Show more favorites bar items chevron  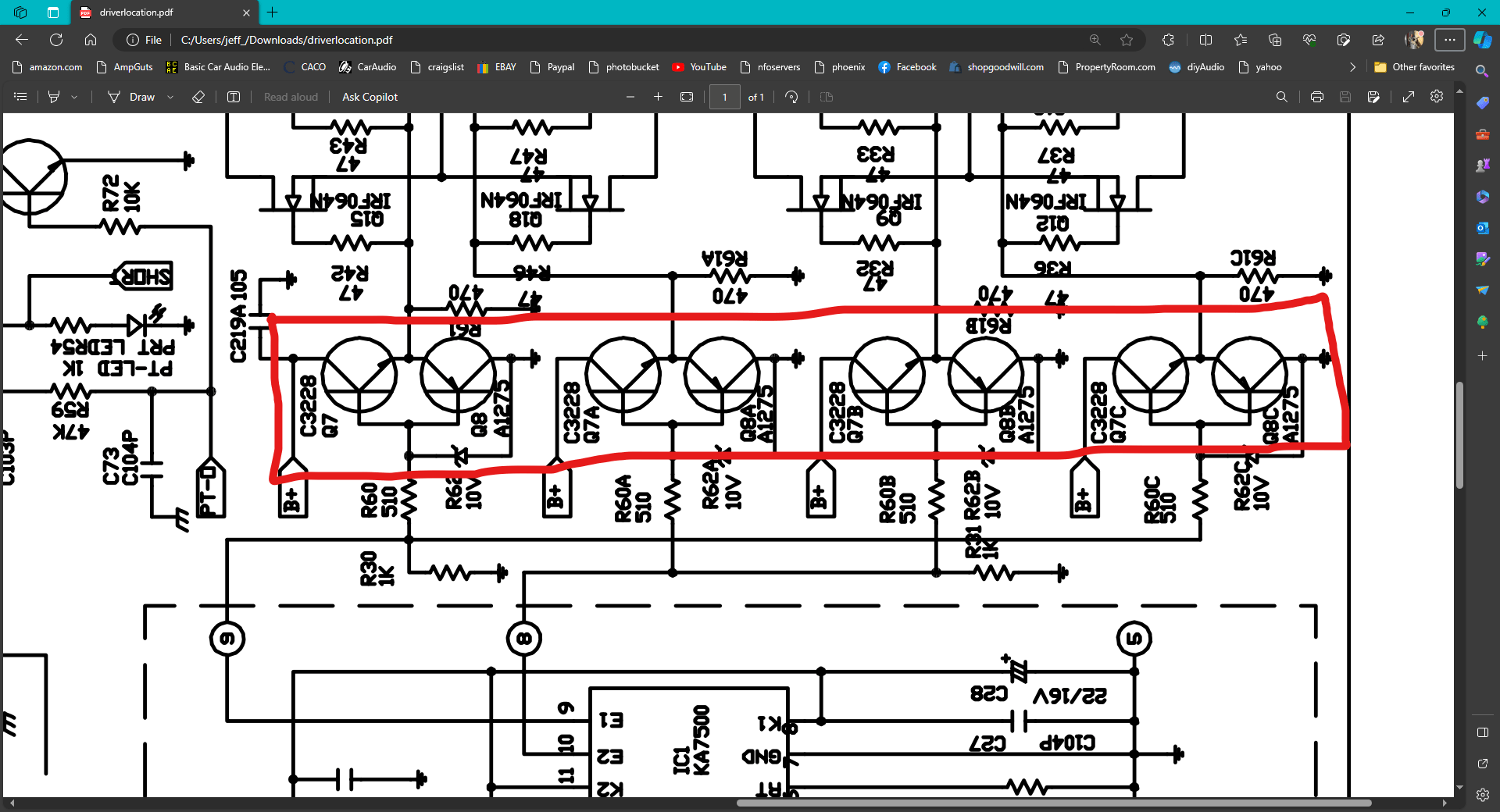1352,67
